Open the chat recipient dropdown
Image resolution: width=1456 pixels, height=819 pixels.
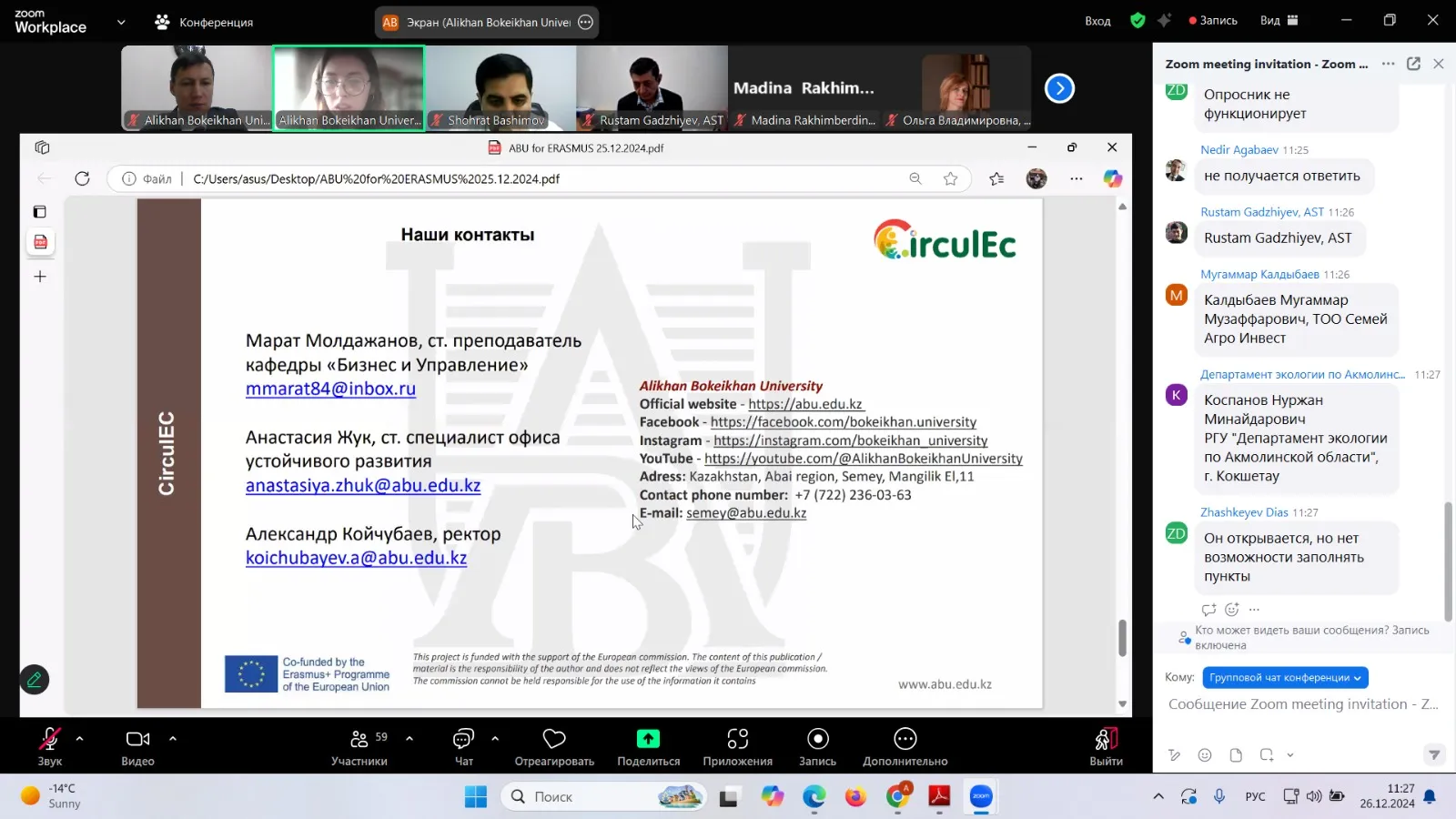click(1285, 678)
